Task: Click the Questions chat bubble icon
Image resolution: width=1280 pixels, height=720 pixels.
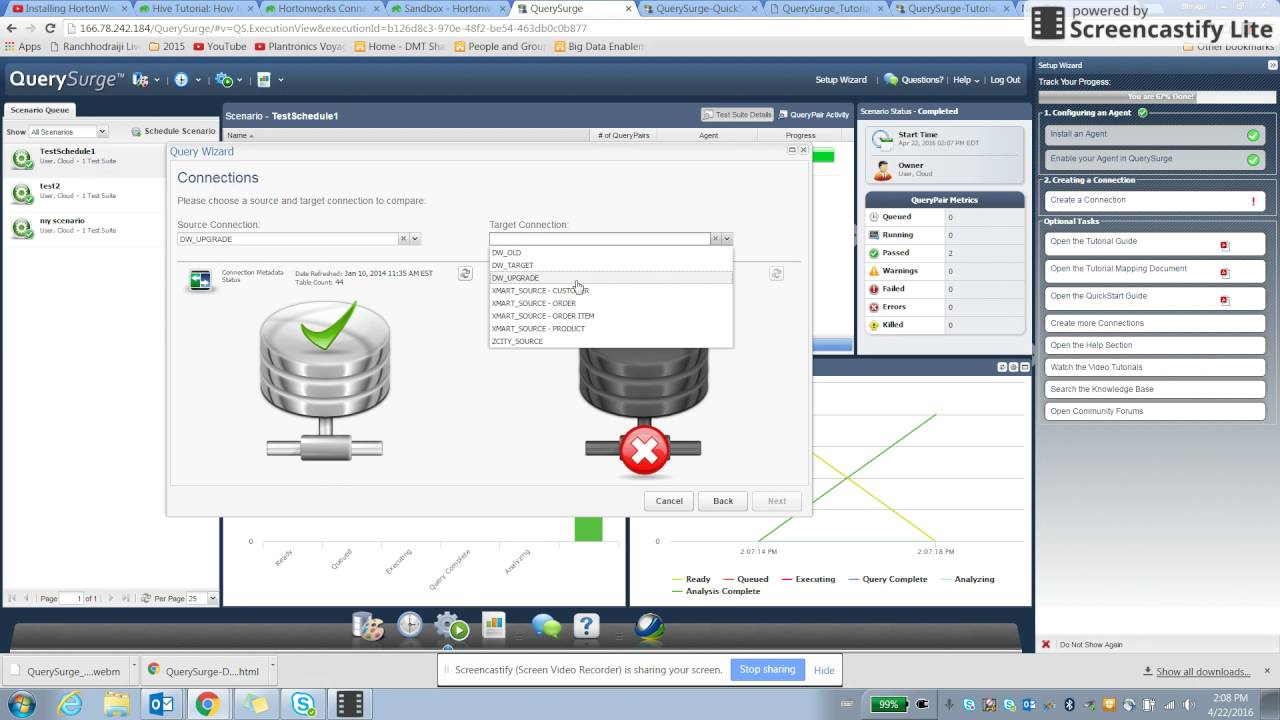Action: click(890, 80)
